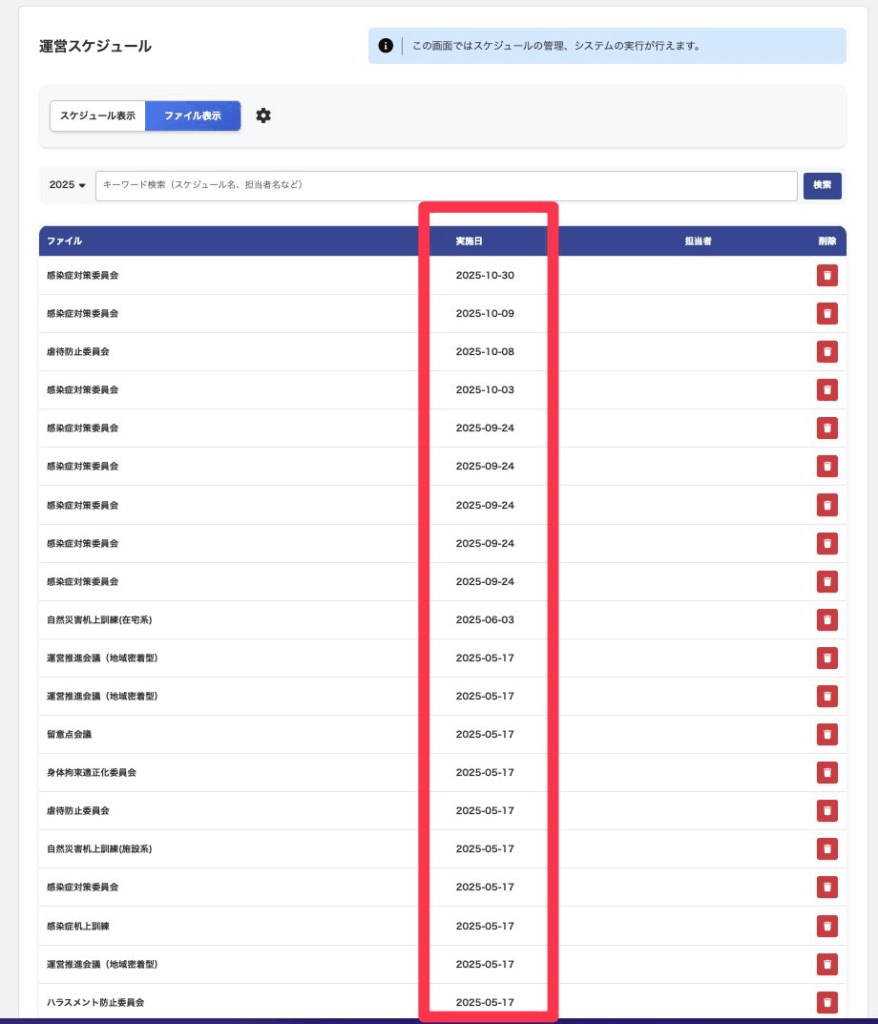Switch to スケジュール表示 view
Viewport: 878px width, 1024px height.
pyautogui.click(x=98, y=116)
